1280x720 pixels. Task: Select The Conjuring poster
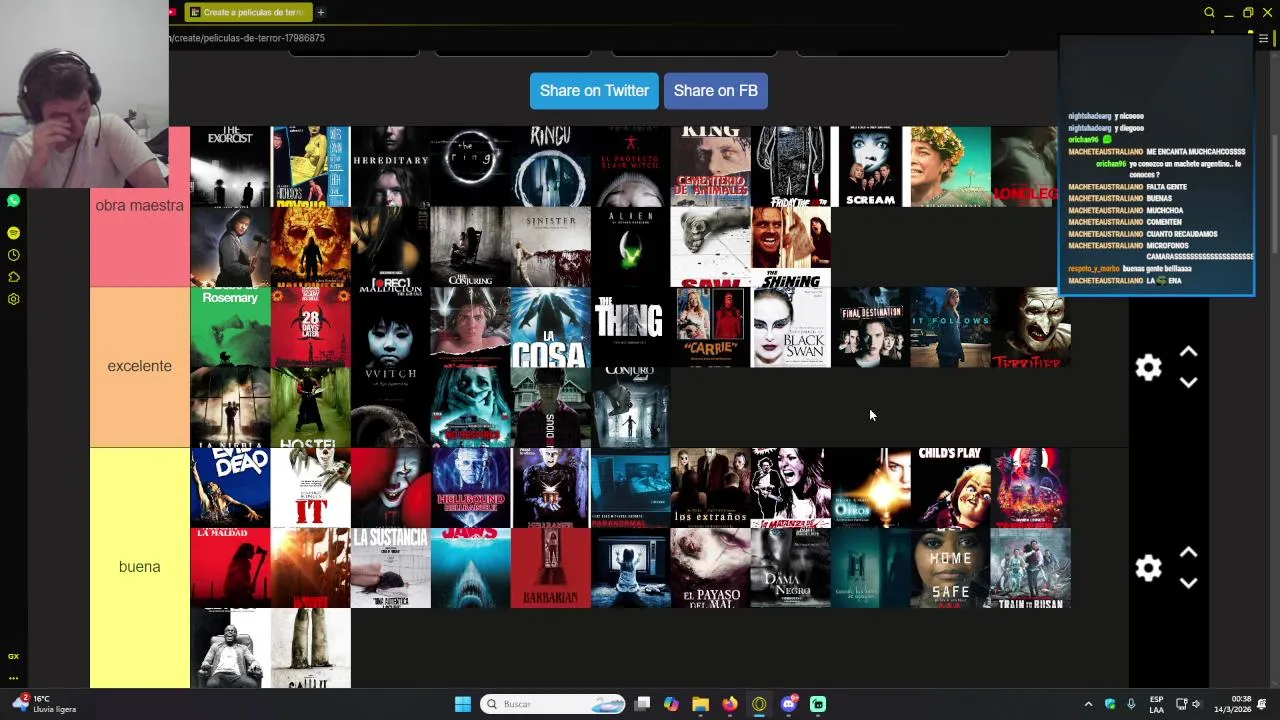click(470, 247)
